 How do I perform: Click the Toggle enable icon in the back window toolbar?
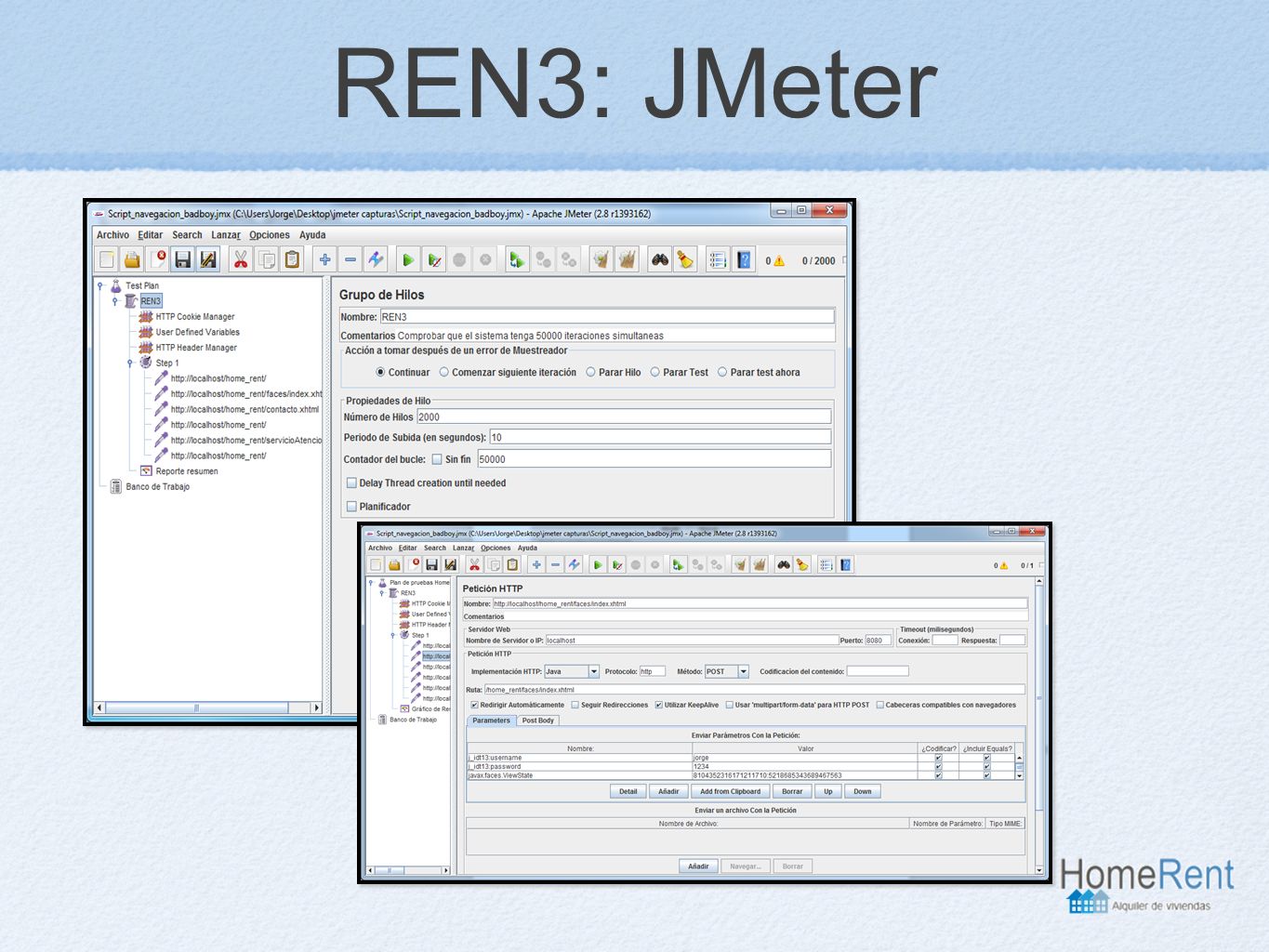[x=376, y=260]
